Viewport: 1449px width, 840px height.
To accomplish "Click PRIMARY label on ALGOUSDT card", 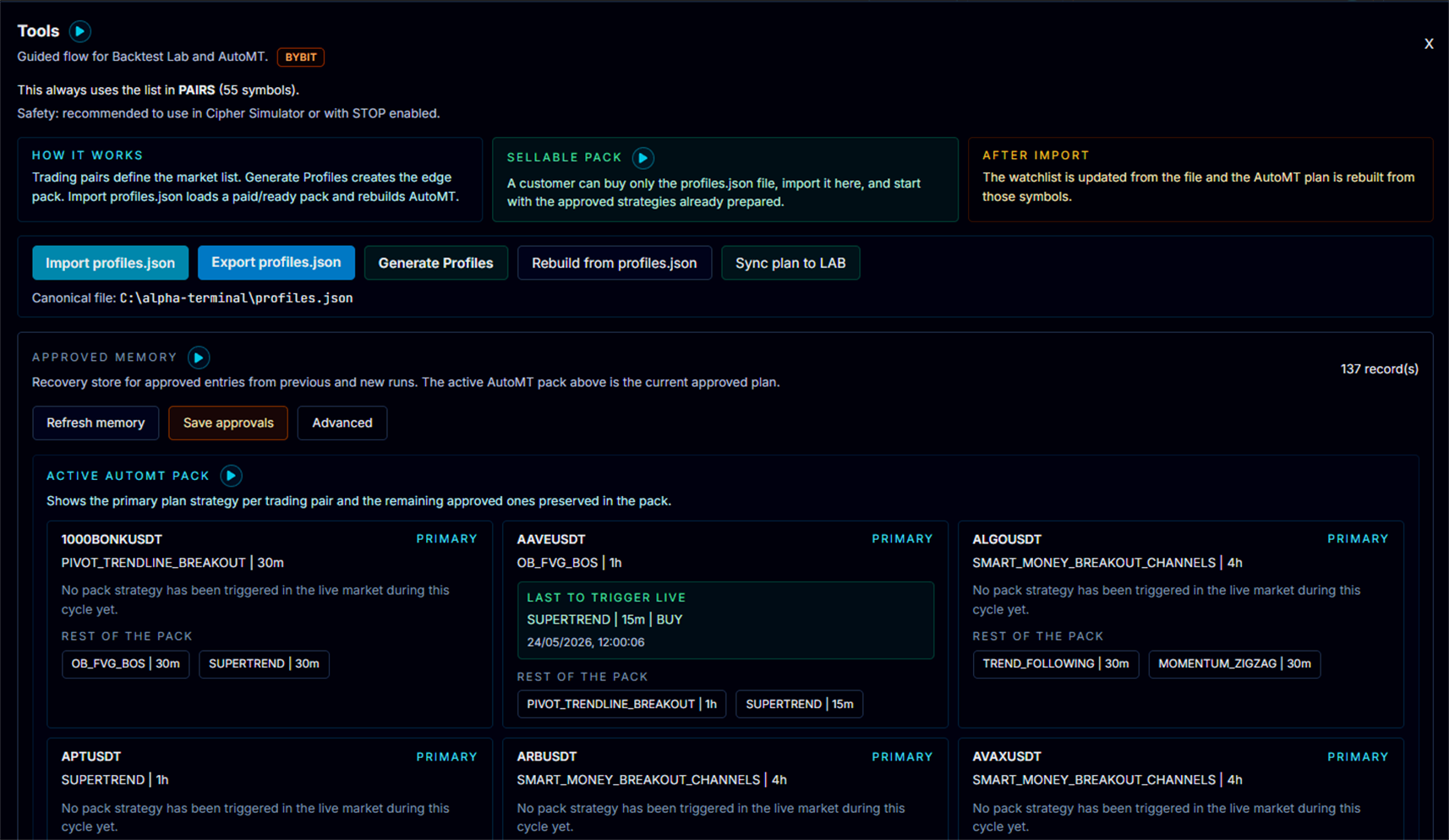I will tap(1358, 539).
